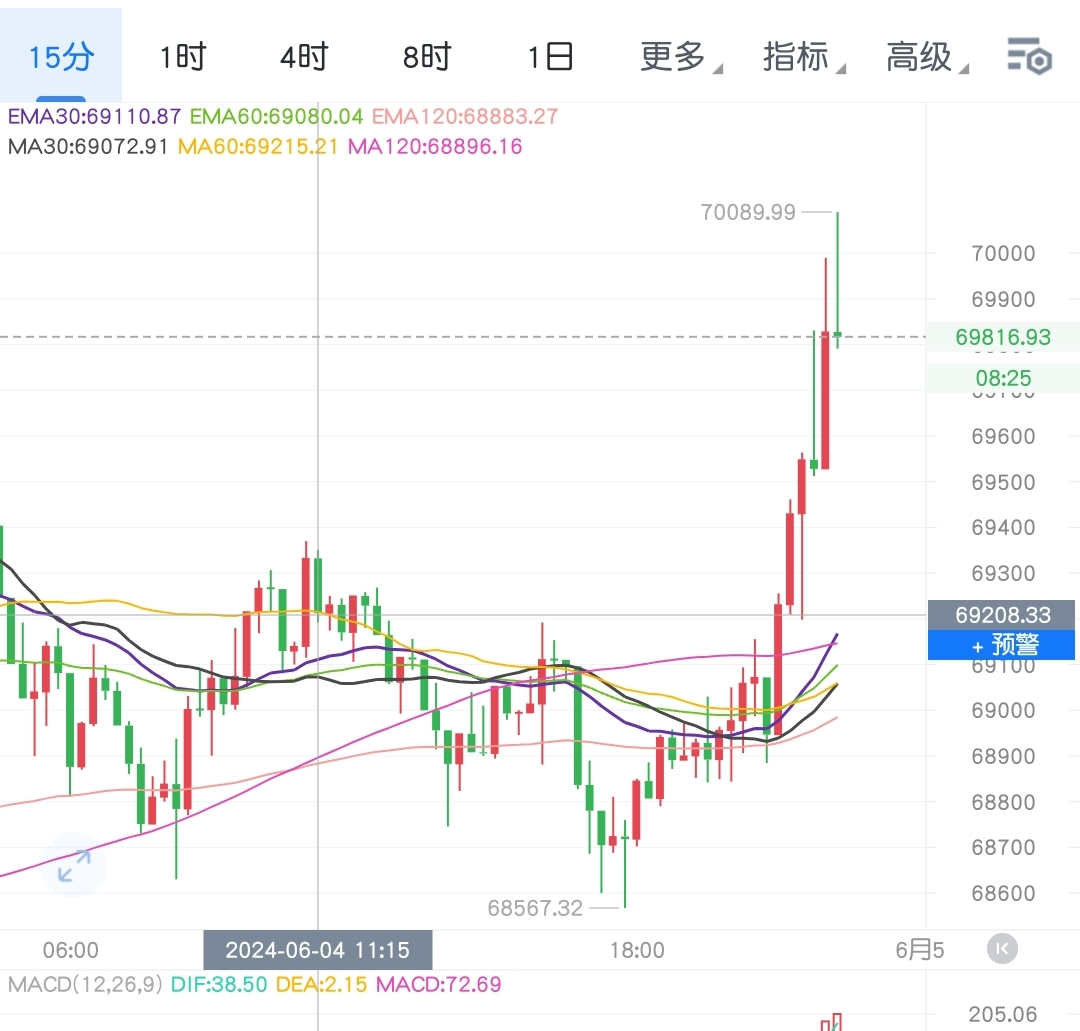Tap the fullscreen expand arrows icon
Screen dimensions: 1080x1031
click(74, 866)
